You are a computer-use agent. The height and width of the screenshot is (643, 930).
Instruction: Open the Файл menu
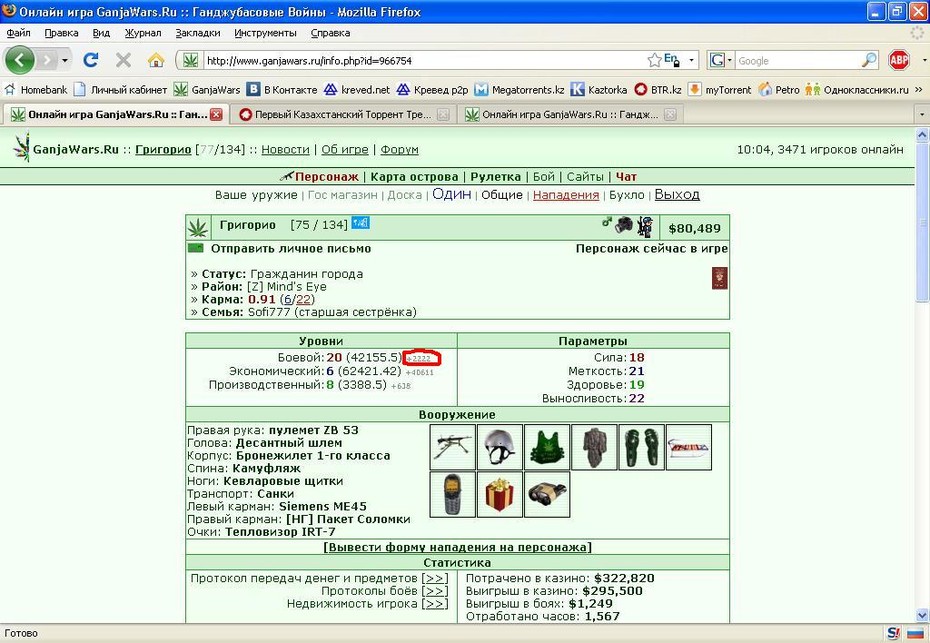(18, 33)
